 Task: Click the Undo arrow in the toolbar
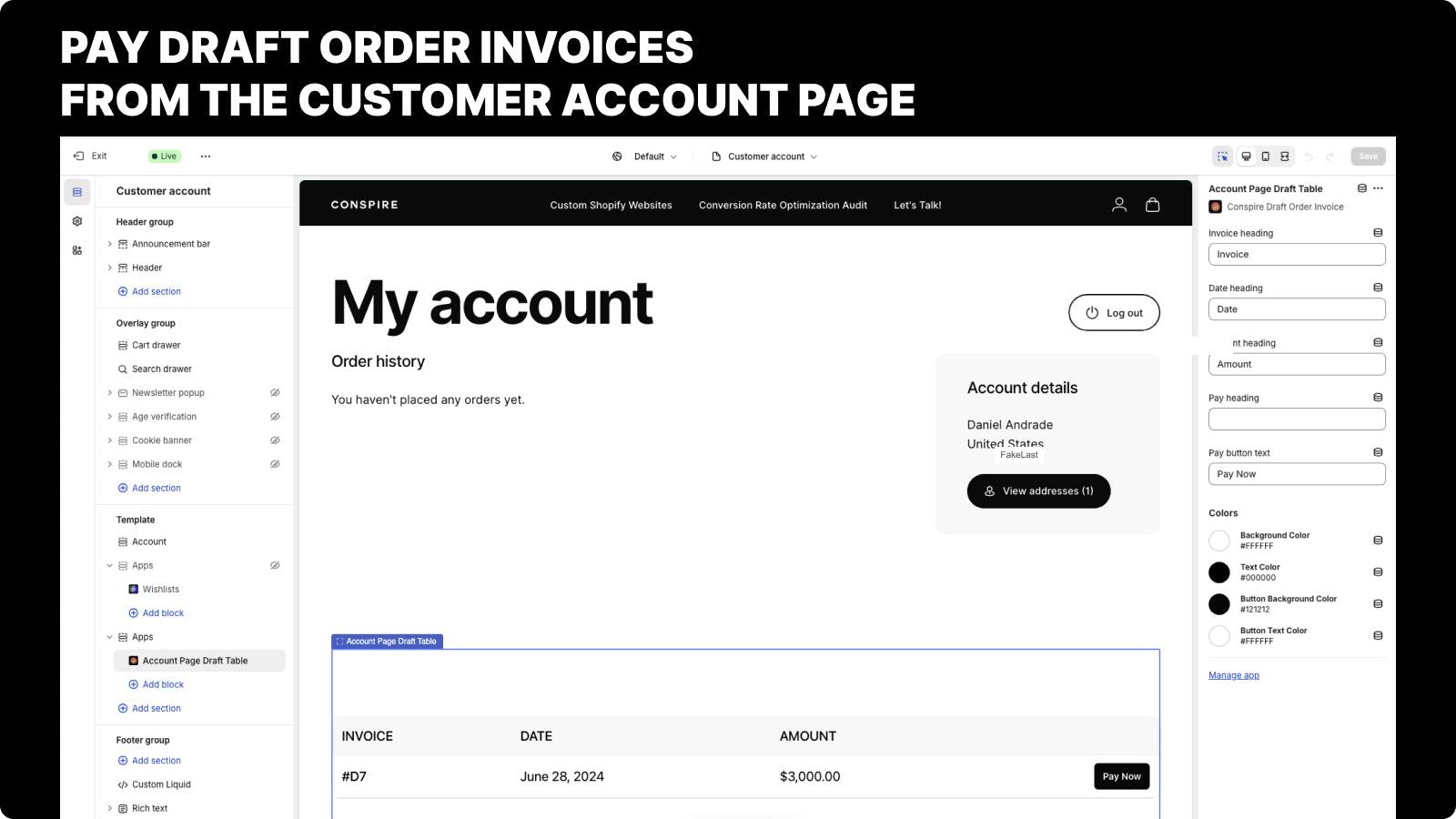coord(1309,156)
